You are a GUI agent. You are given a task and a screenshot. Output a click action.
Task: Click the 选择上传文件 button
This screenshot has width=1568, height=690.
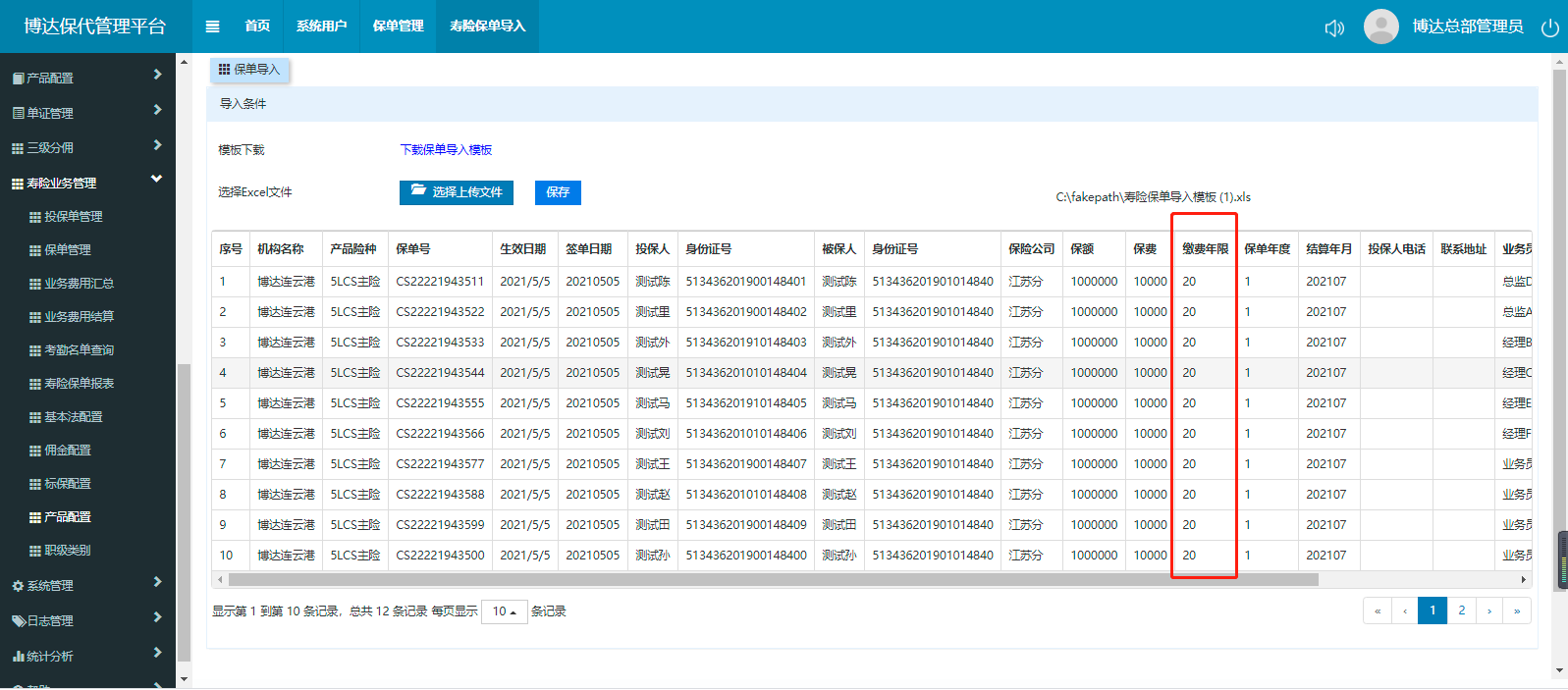458,192
